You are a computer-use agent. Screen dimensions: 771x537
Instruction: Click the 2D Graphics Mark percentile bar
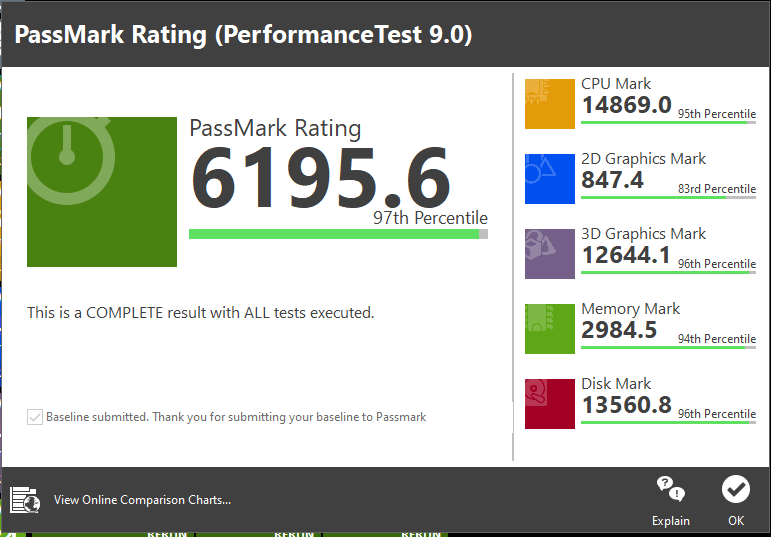pos(668,198)
